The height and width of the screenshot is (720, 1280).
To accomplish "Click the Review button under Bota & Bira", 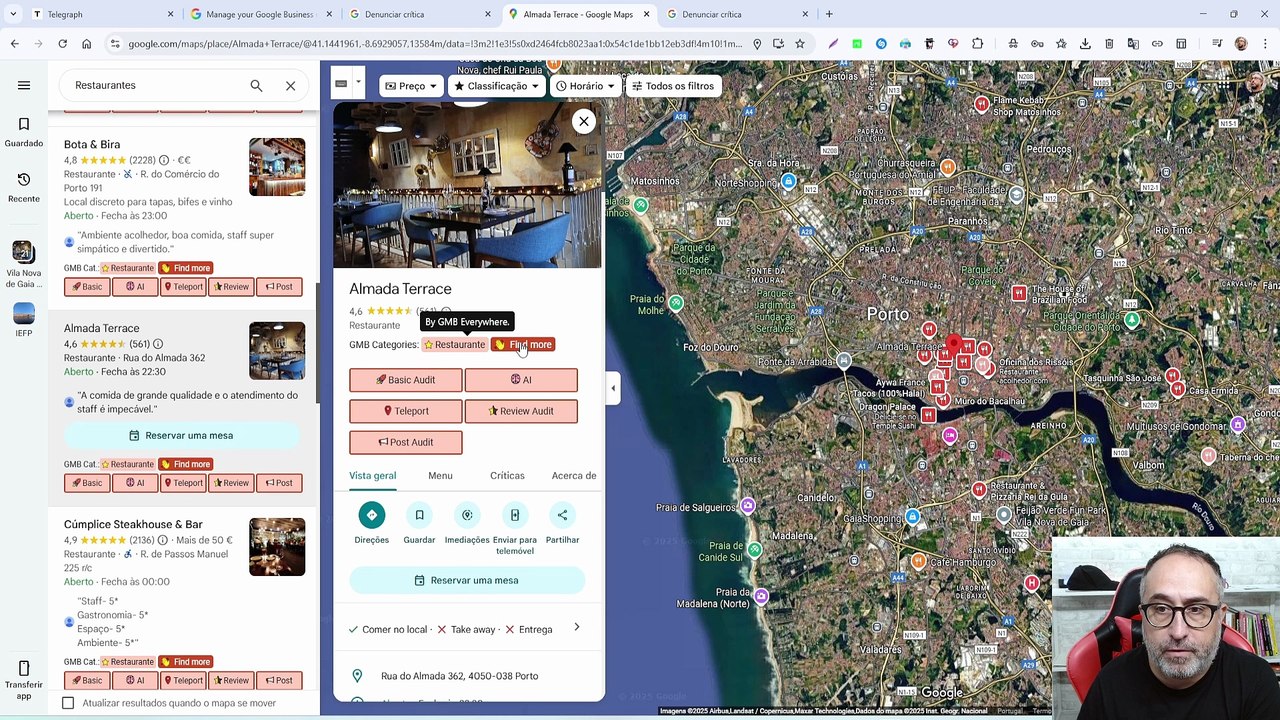I will tap(231, 287).
